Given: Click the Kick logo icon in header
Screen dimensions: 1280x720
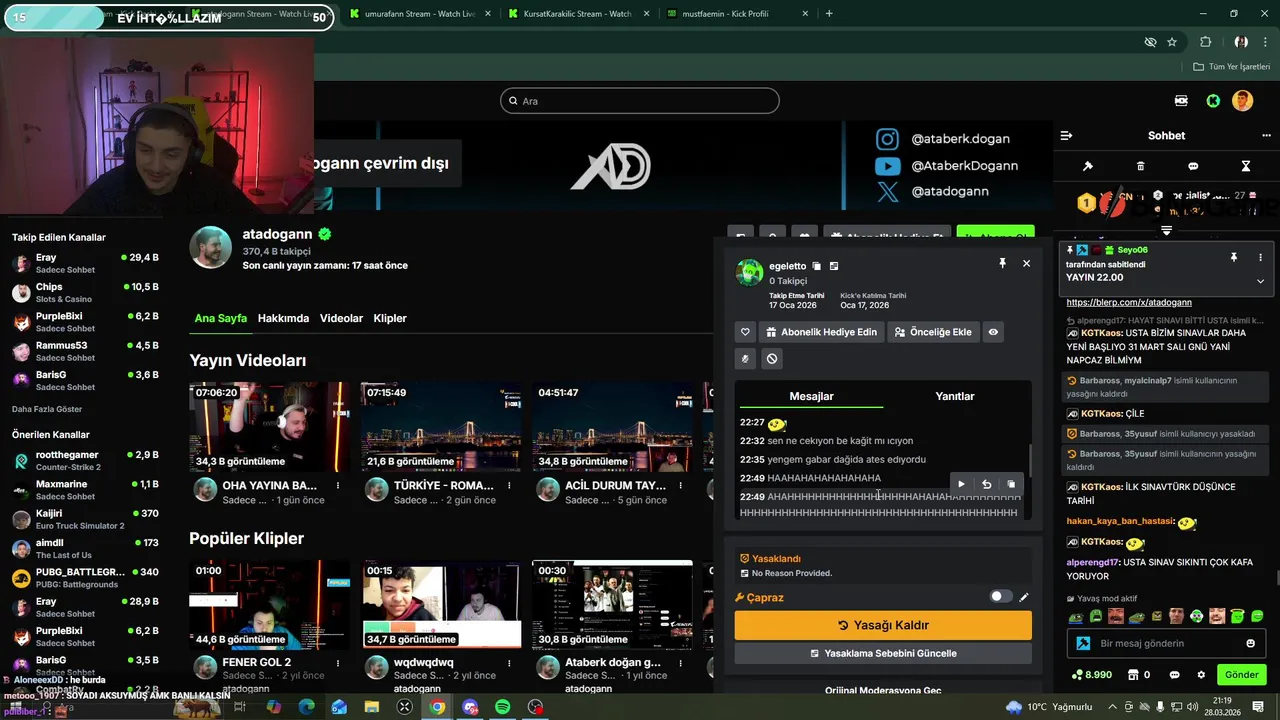Looking at the screenshot, I should coord(1213,101).
